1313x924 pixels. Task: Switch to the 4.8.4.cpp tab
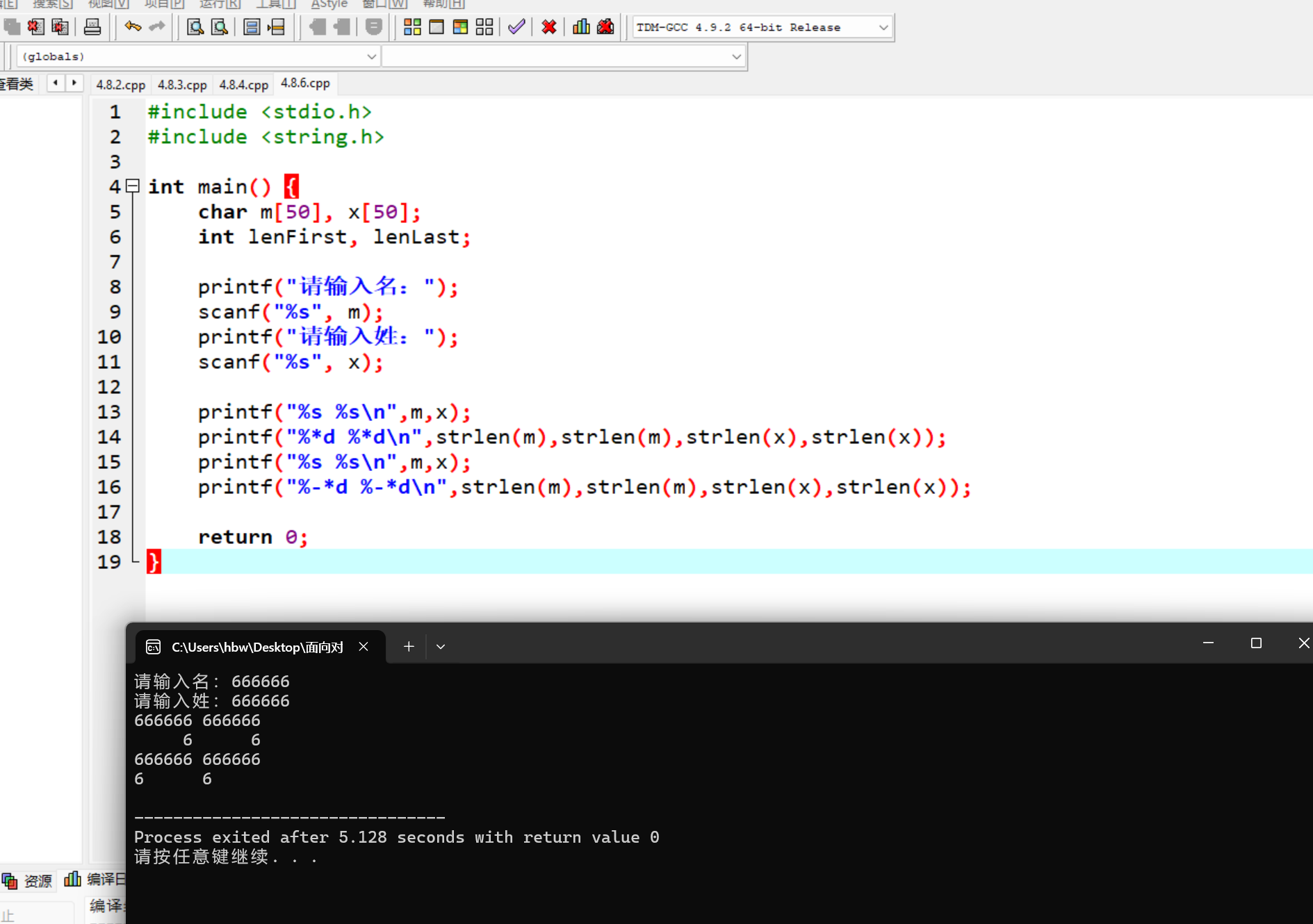244,85
